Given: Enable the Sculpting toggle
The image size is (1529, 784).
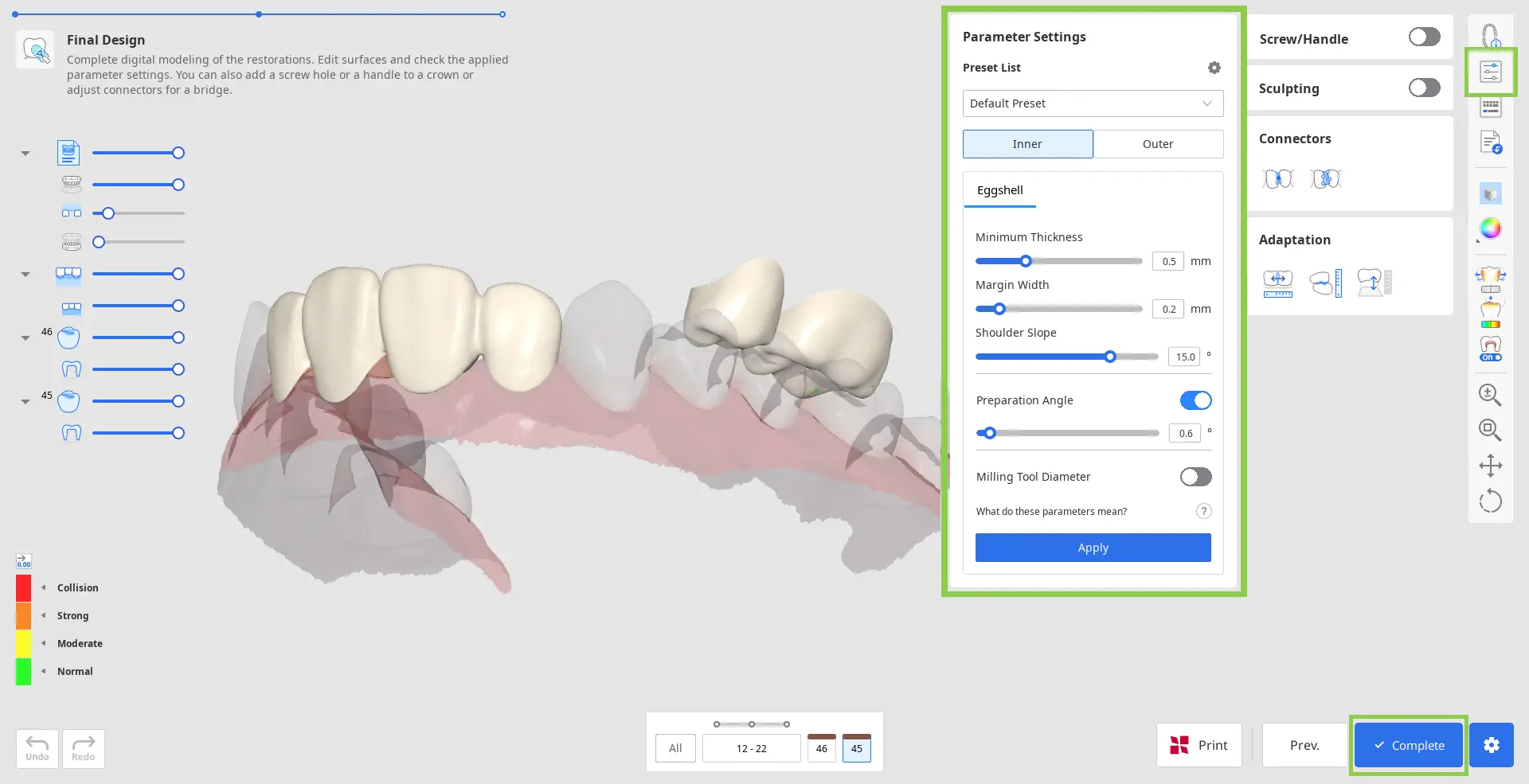Looking at the screenshot, I should (1424, 88).
